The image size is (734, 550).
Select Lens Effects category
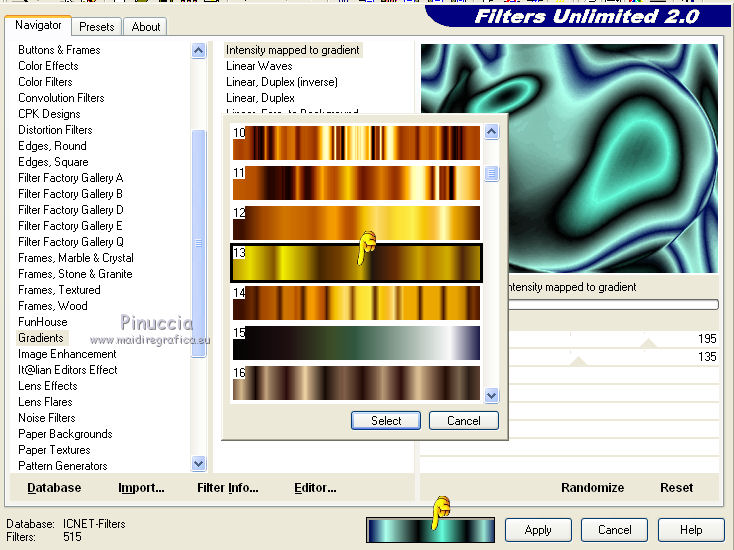(47, 386)
